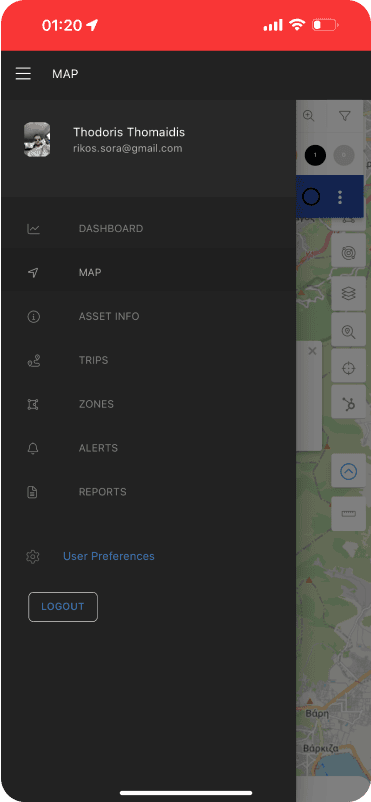Tap the 01:20 clock in status bar

(62, 25)
